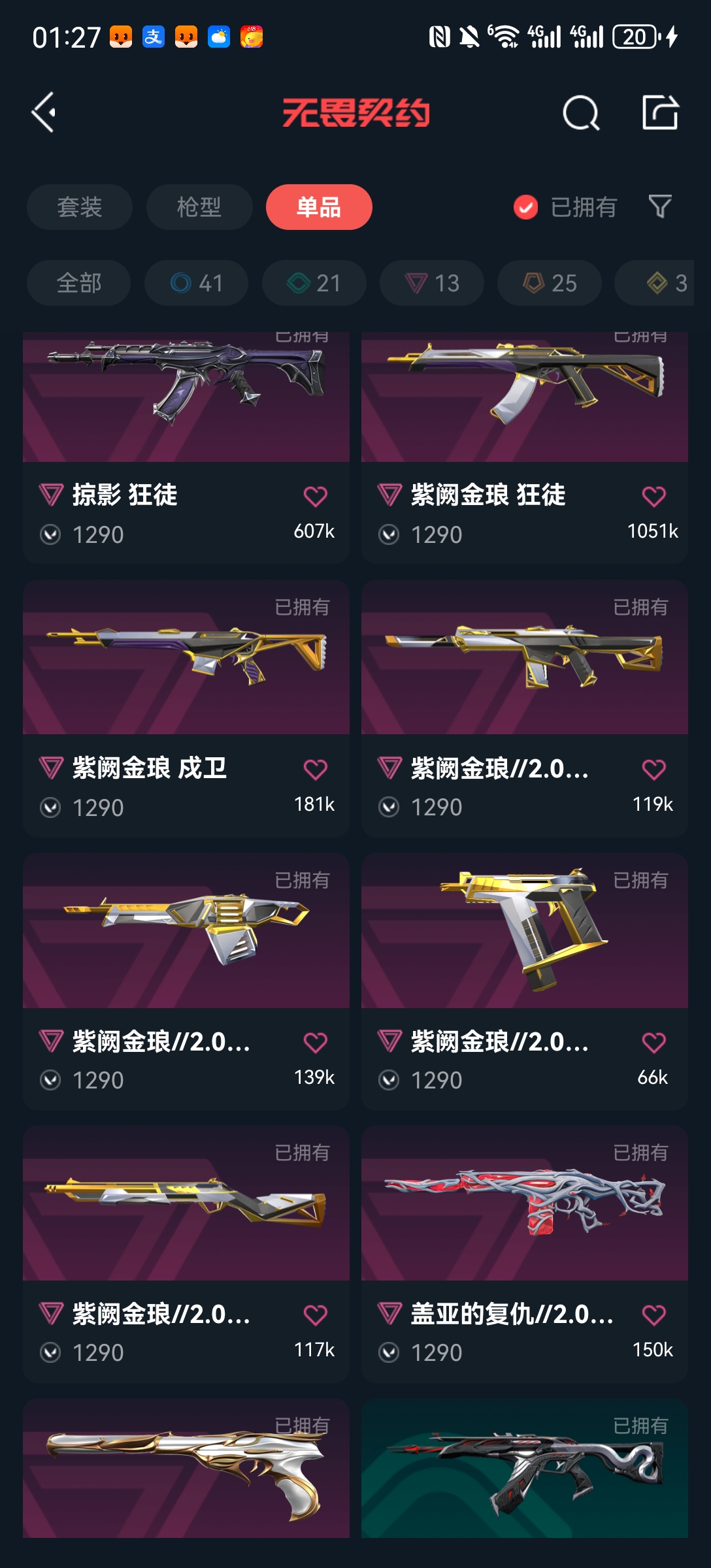This screenshot has width=711, height=1568.
Task: Open the 盖亚的复仇 gun thumbnail
Action: (525, 1203)
